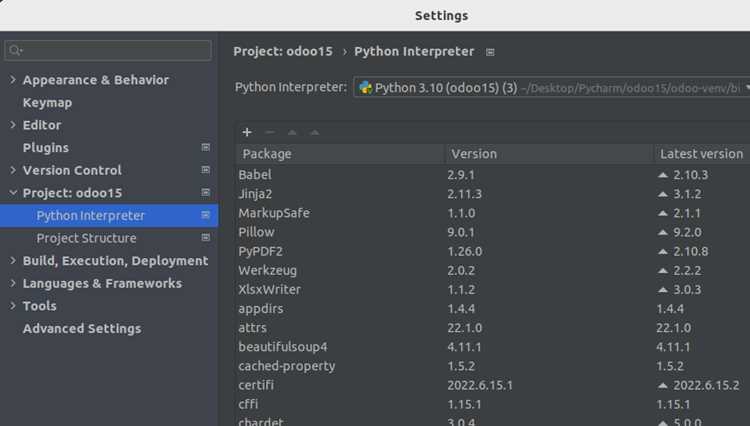Open Plugins settings
The height and width of the screenshot is (426, 750).
[x=45, y=148]
